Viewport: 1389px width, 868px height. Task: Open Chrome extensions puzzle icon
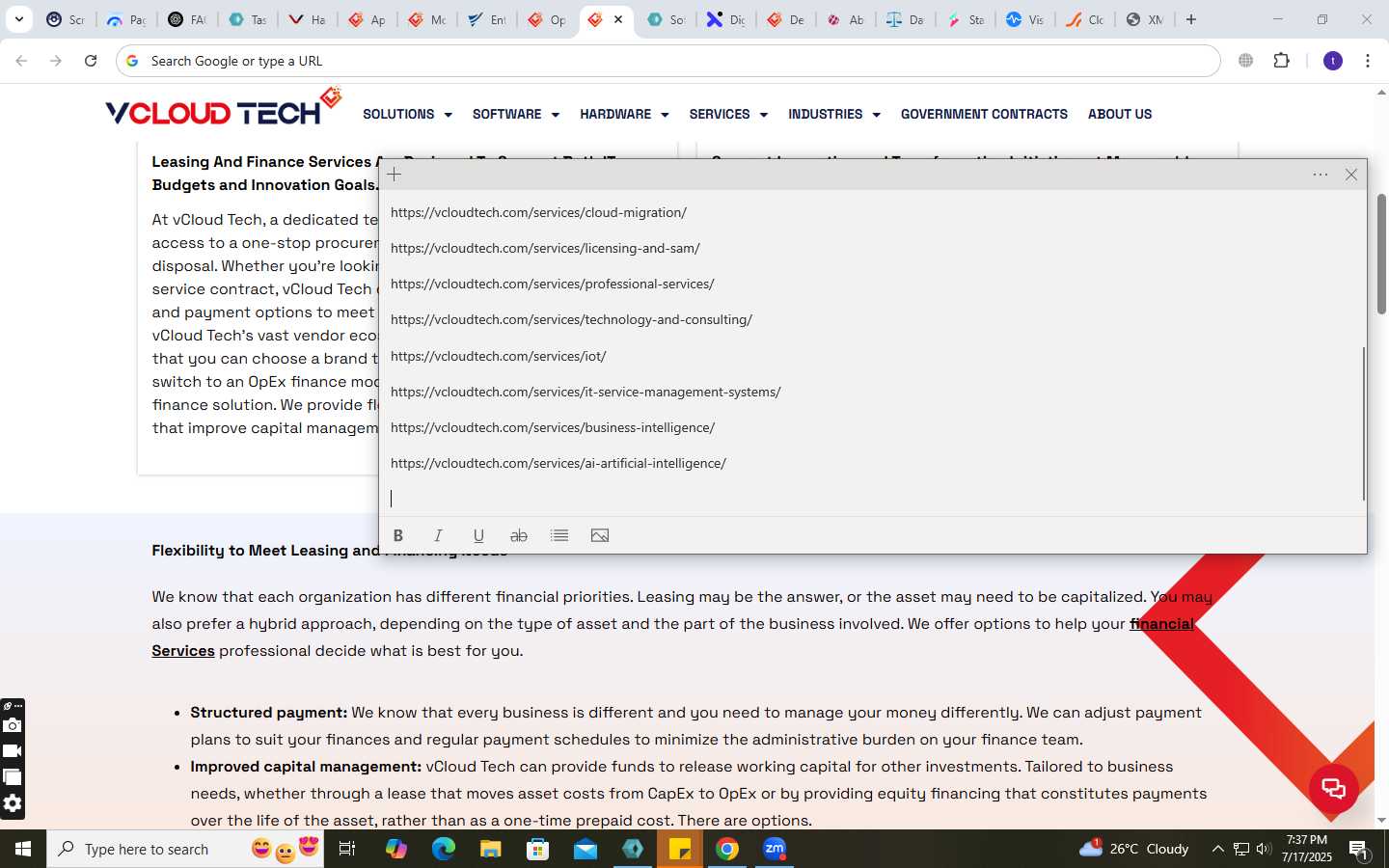click(1282, 61)
